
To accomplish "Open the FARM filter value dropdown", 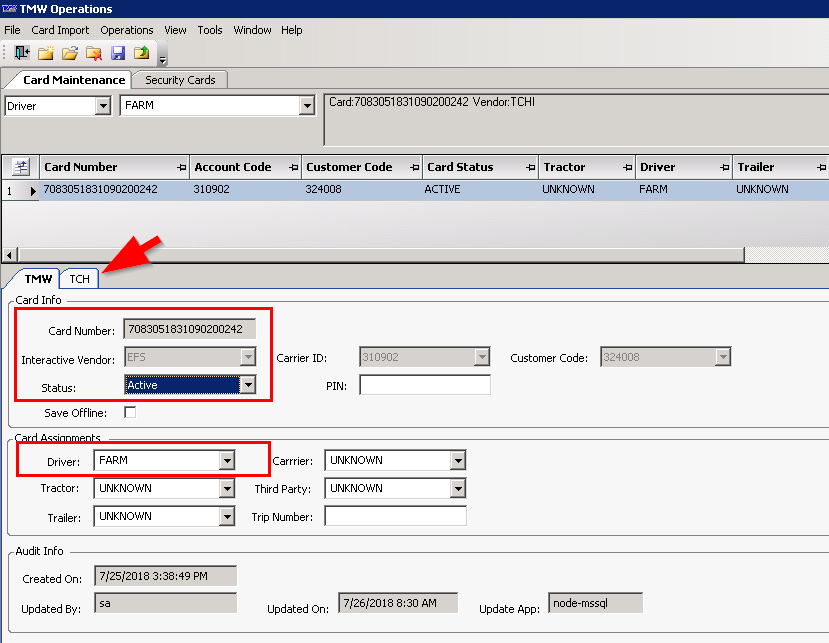I will click(x=307, y=106).
